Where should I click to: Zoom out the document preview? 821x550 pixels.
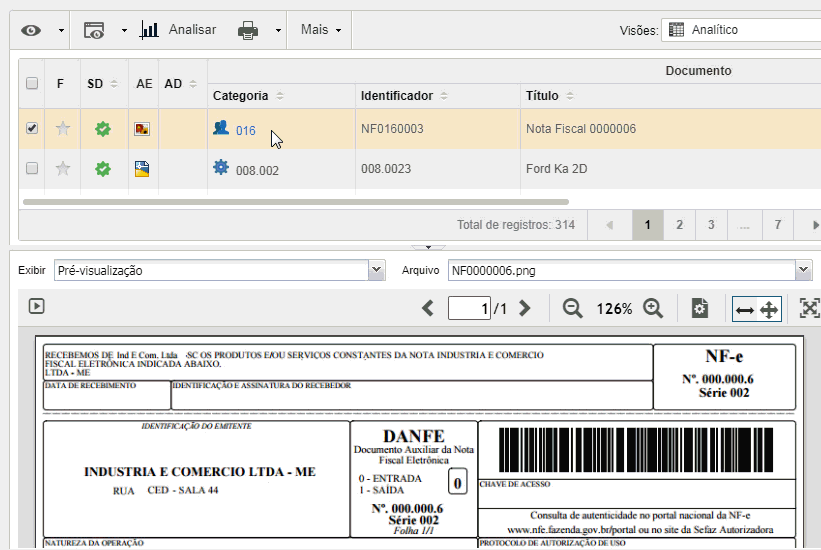pos(572,309)
